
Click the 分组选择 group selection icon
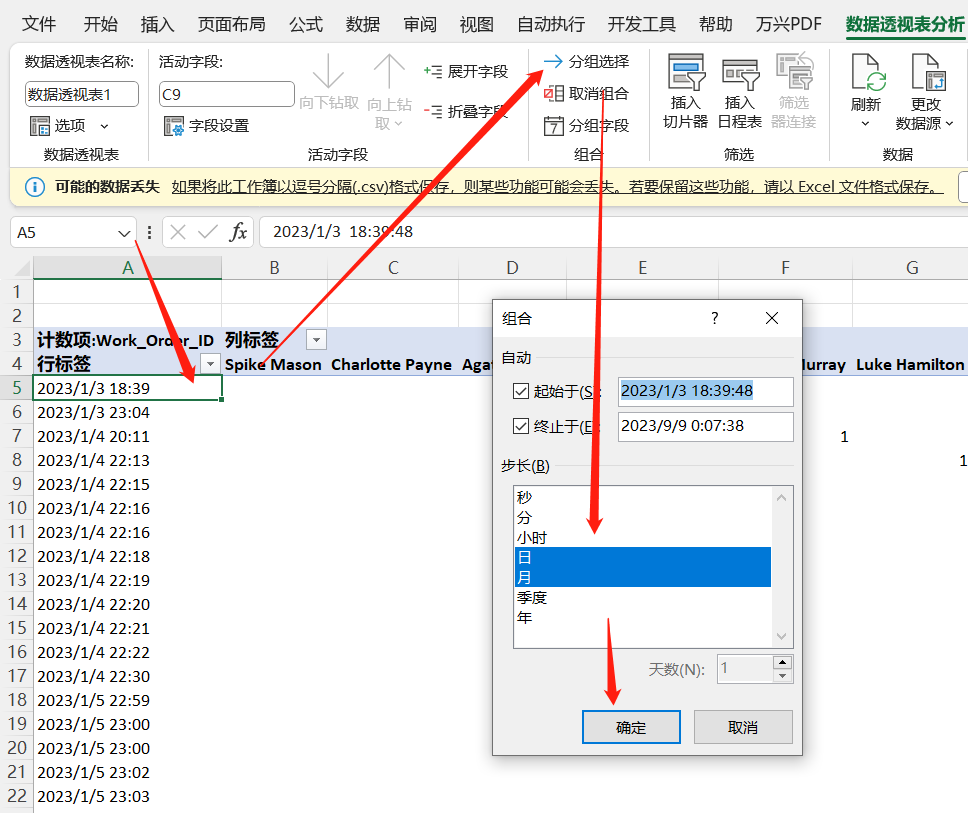click(x=554, y=62)
